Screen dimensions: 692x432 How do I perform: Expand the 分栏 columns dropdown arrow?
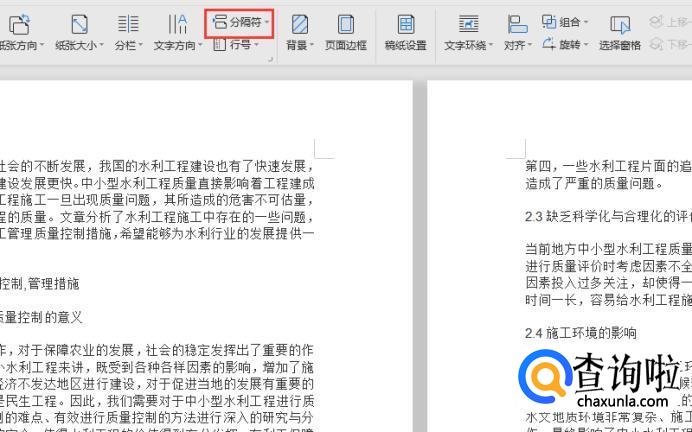[141, 45]
